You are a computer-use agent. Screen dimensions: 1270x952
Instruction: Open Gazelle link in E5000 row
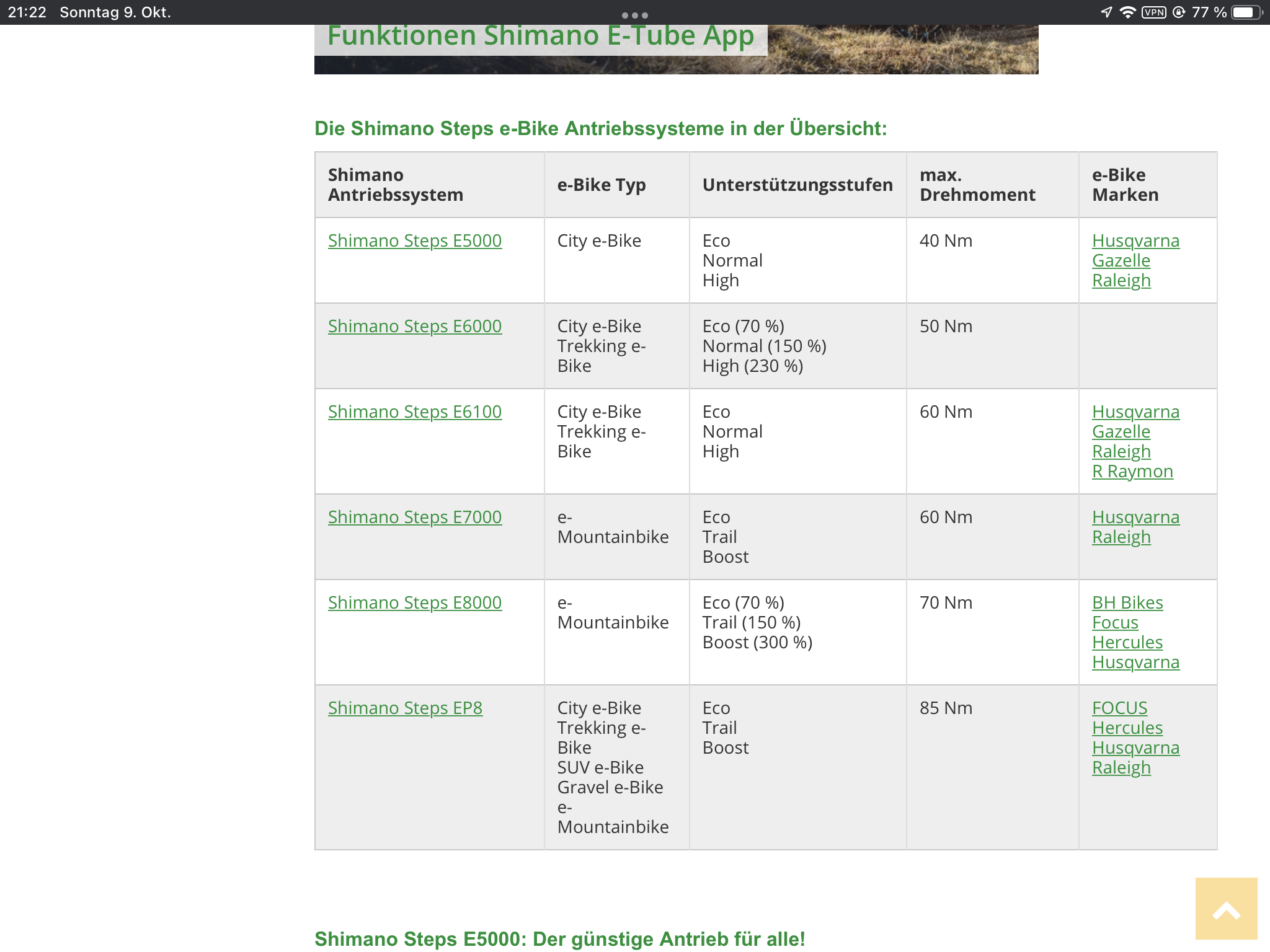pos(1121,260)
